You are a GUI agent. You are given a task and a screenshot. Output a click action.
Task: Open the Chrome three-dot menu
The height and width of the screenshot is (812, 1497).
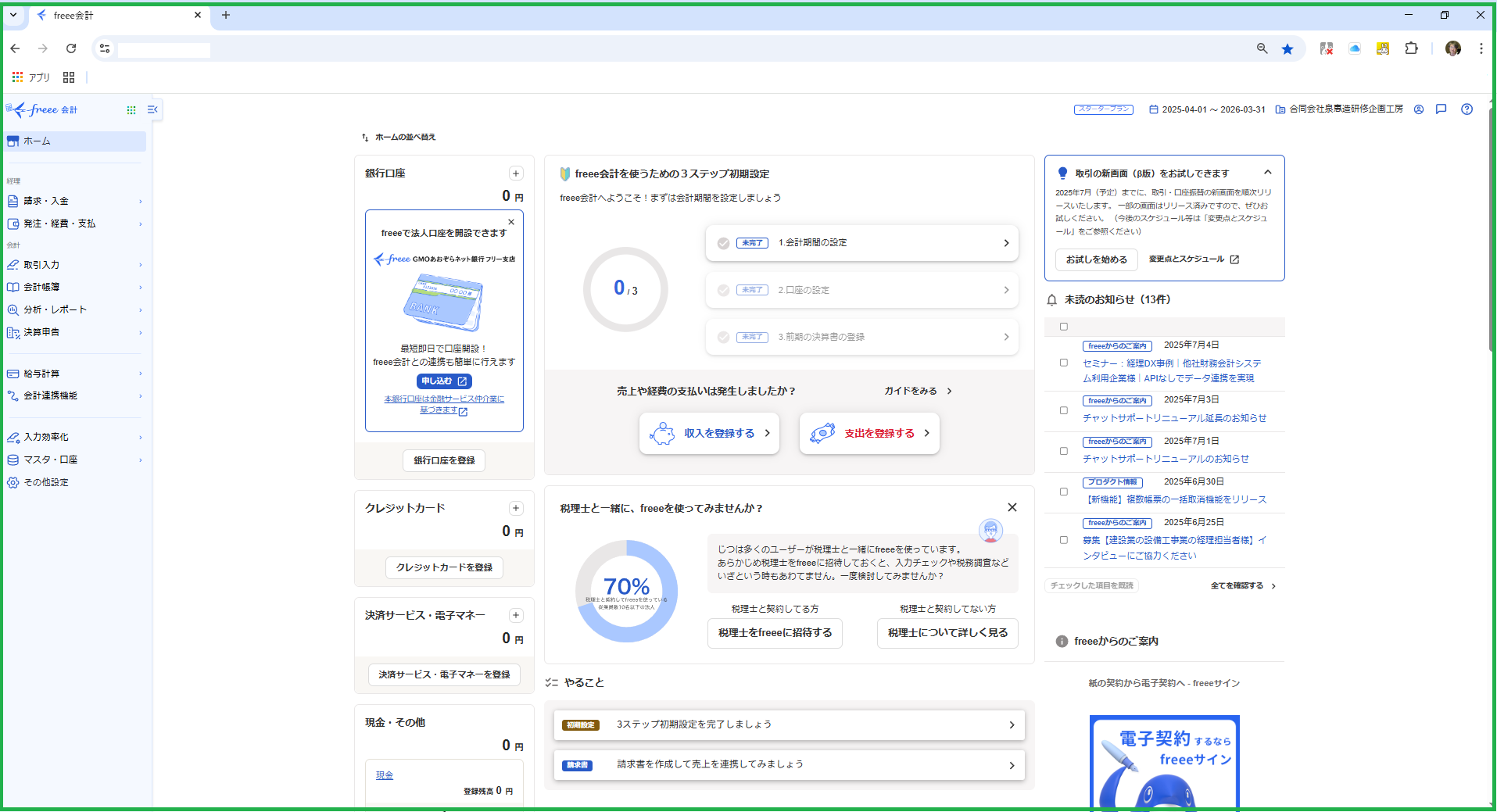[x=1481, y=48]
